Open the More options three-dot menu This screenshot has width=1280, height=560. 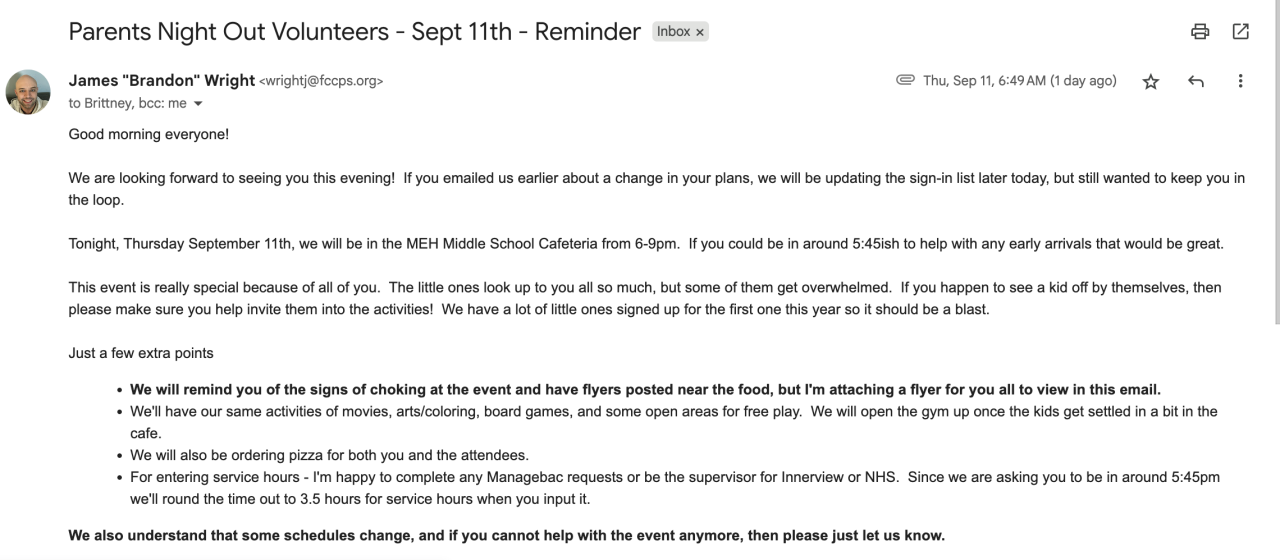(x=1241, y=82)
